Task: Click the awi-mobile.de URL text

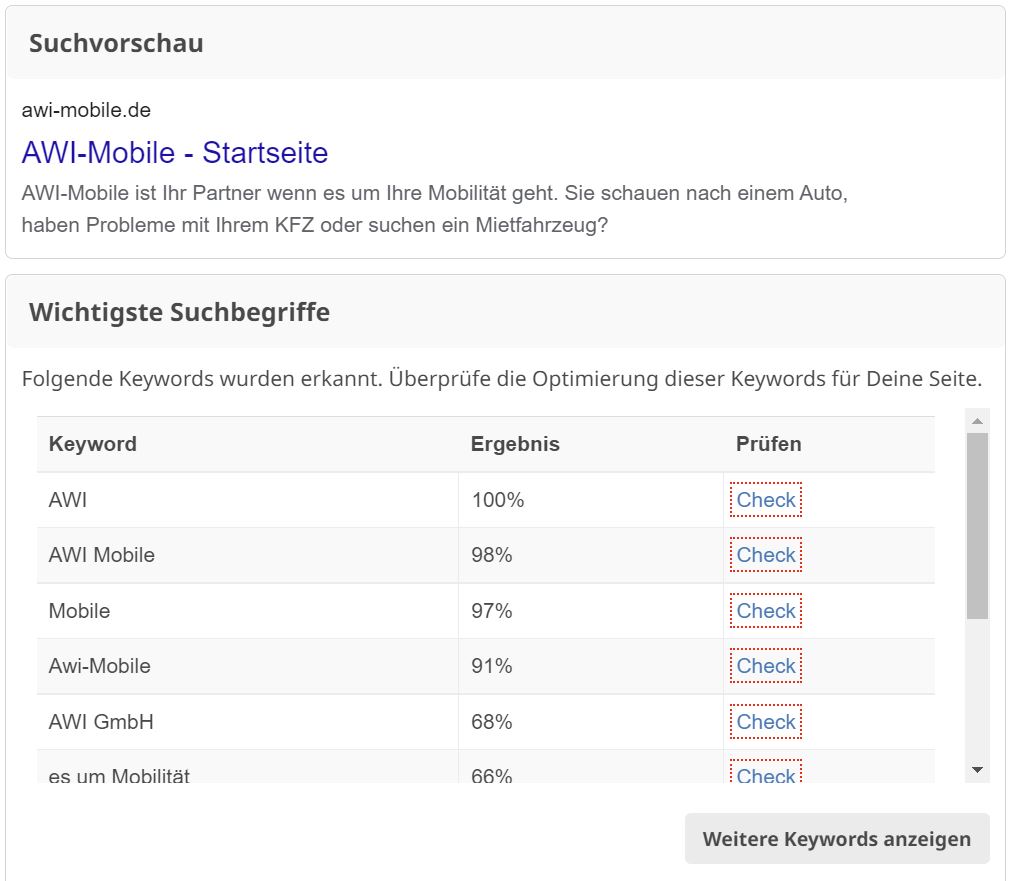Action: (x=86, y=110)
